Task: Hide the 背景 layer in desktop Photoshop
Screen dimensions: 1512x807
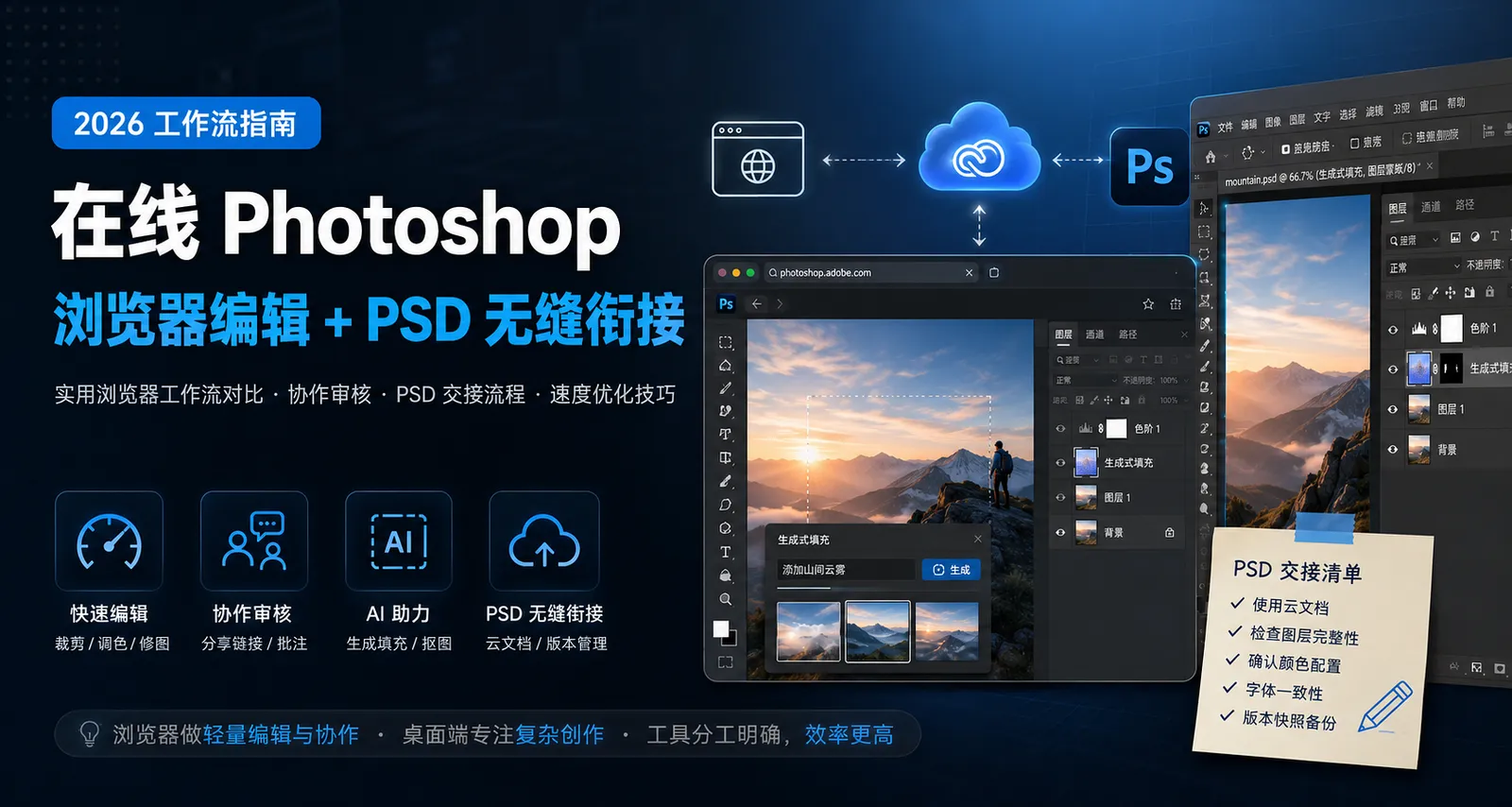Action: coord(1393,450)
